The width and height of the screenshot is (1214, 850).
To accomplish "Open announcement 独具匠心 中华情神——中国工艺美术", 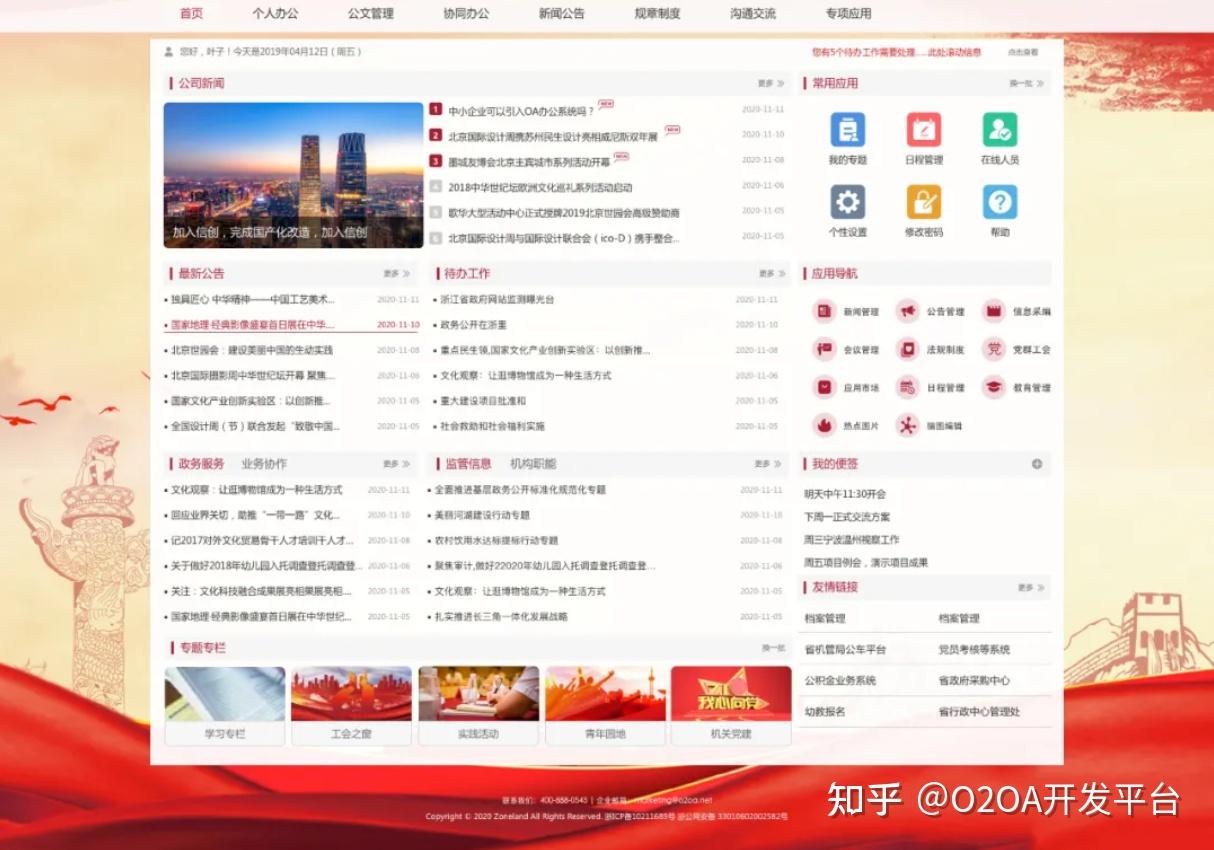I will pos(253,300).
